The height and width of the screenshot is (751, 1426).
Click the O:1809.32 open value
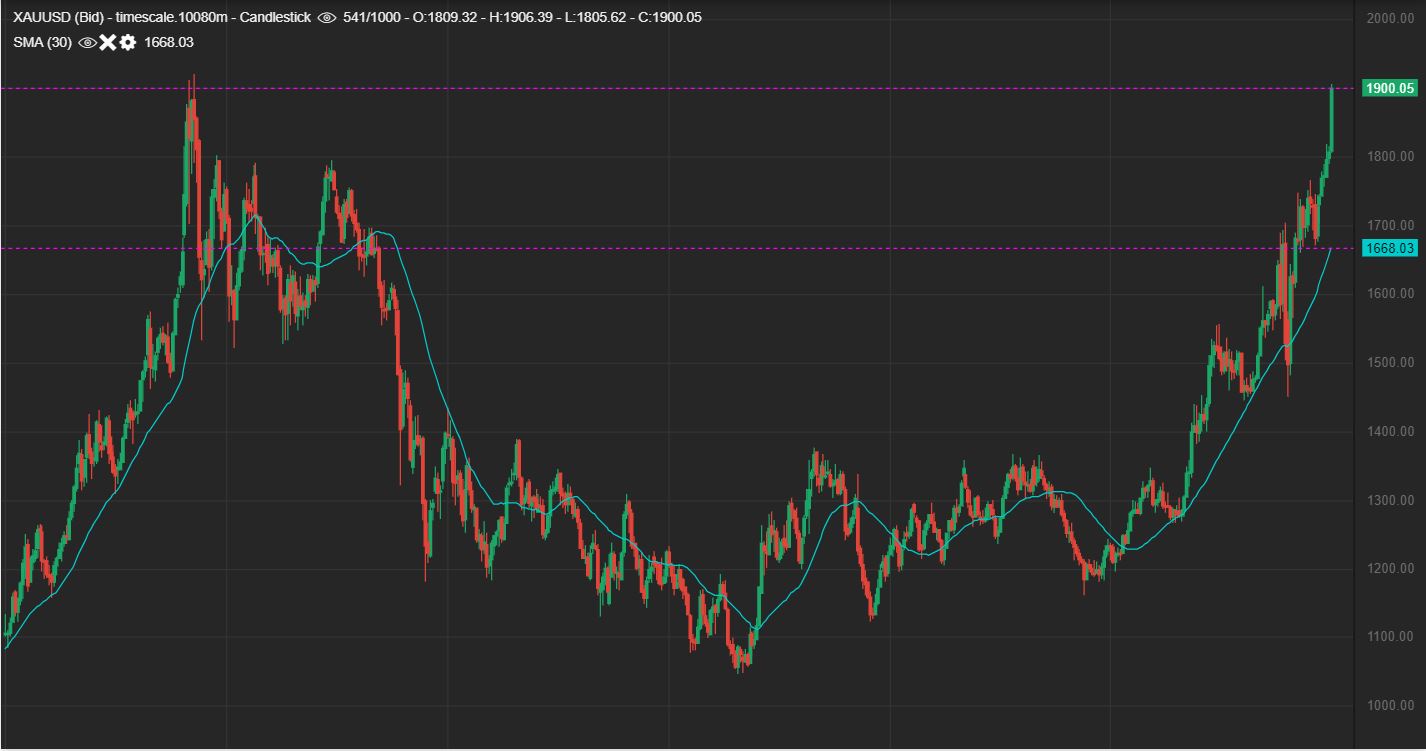[447, 18]
